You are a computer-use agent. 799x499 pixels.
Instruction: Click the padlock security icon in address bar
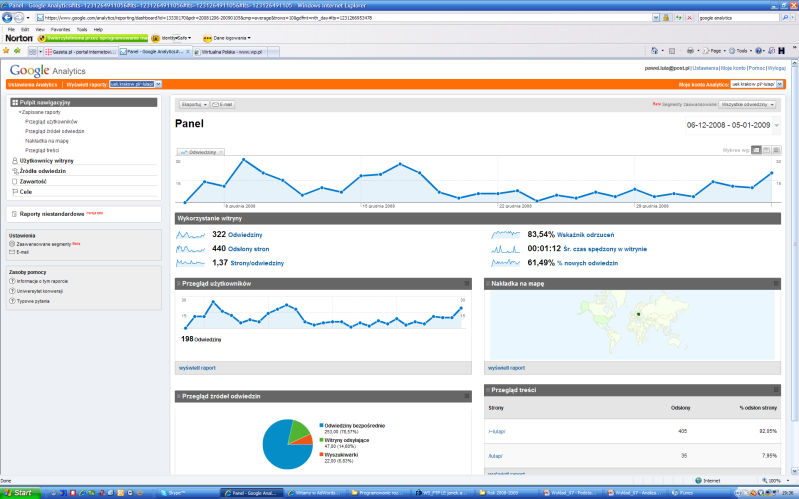pyautogui.click(x=666, y=18)
